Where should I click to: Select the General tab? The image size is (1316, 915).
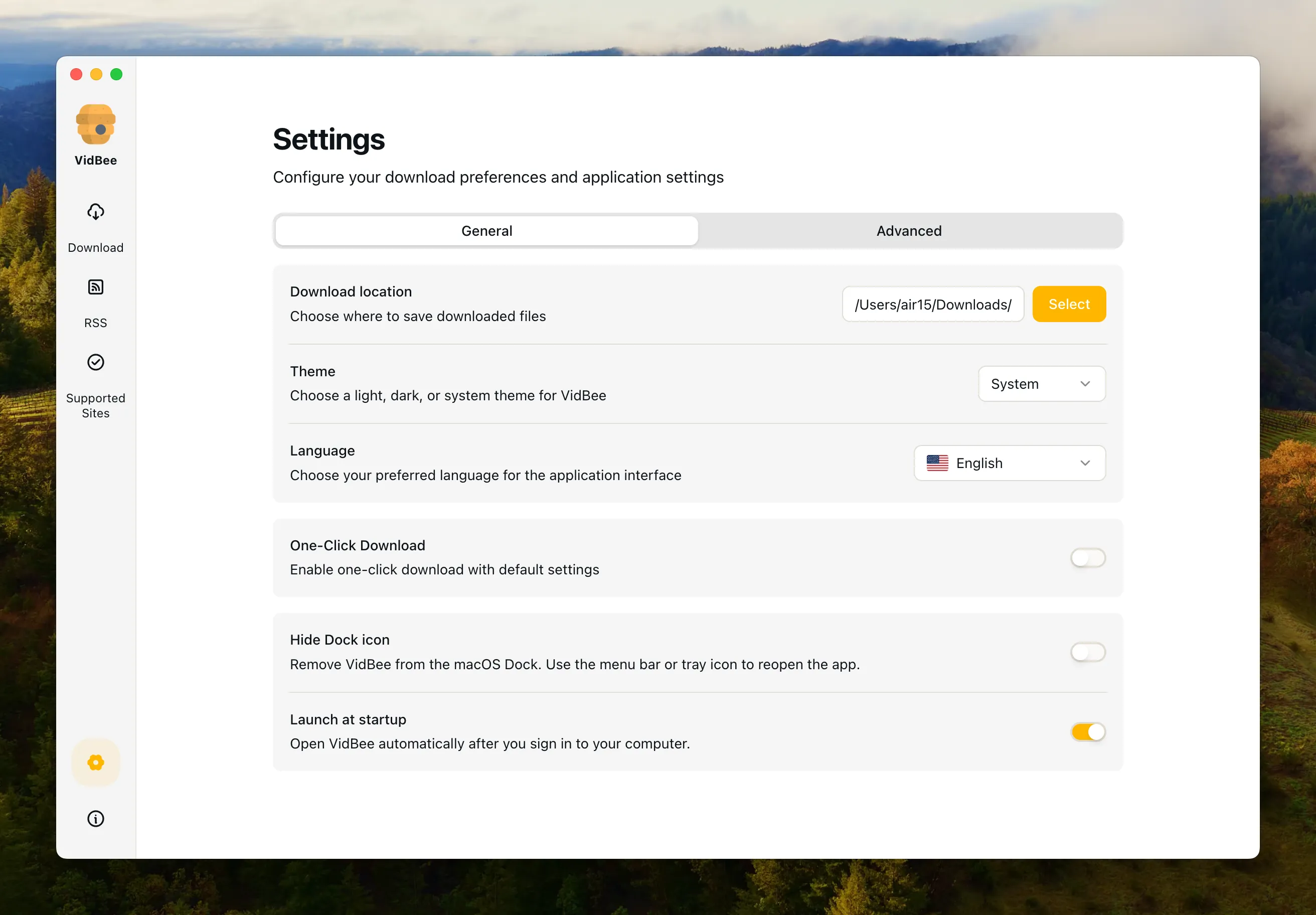[486, 230]
